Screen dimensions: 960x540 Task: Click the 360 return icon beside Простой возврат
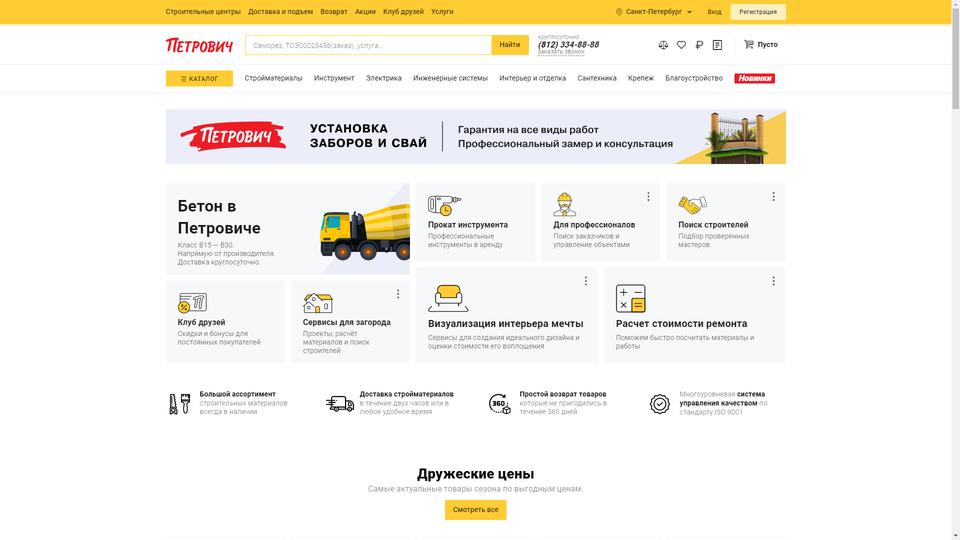click(x=500, y=403)
